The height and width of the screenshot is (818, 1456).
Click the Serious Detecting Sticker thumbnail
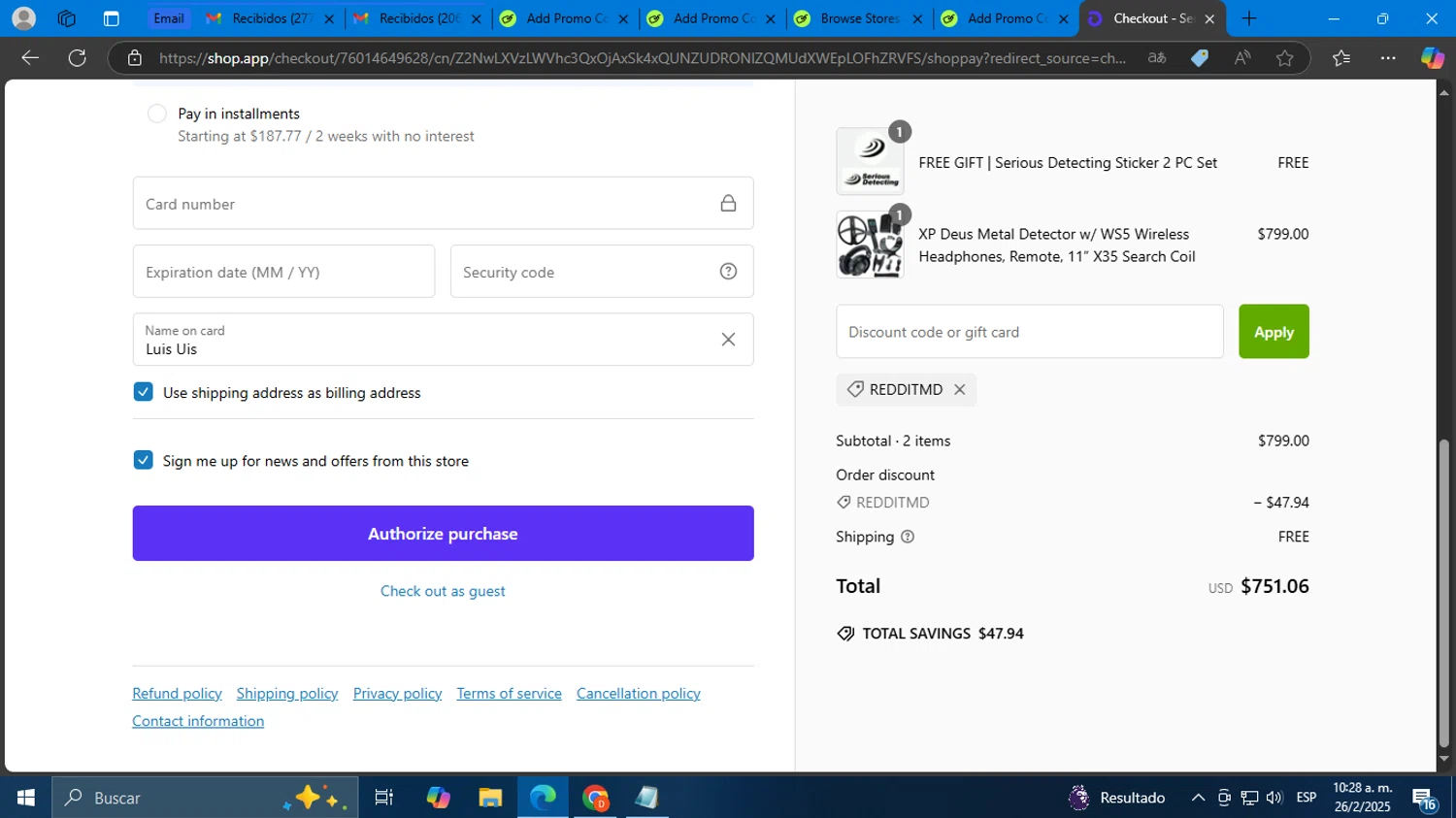[870, 162]
